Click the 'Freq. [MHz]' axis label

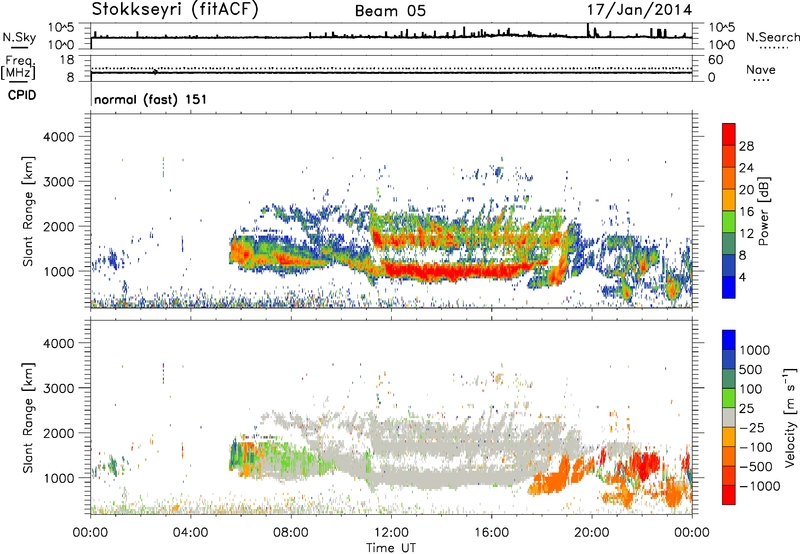click(18, 68)
